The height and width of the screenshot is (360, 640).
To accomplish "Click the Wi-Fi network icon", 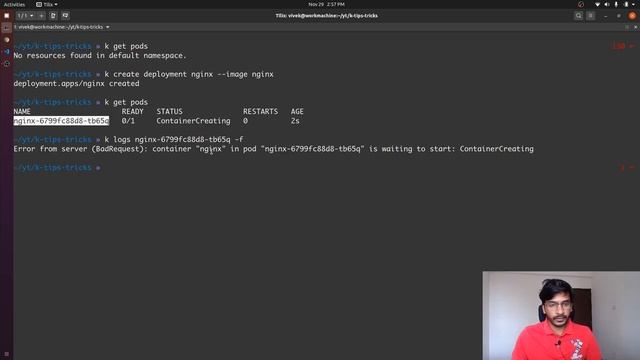I will coord(598,4).
